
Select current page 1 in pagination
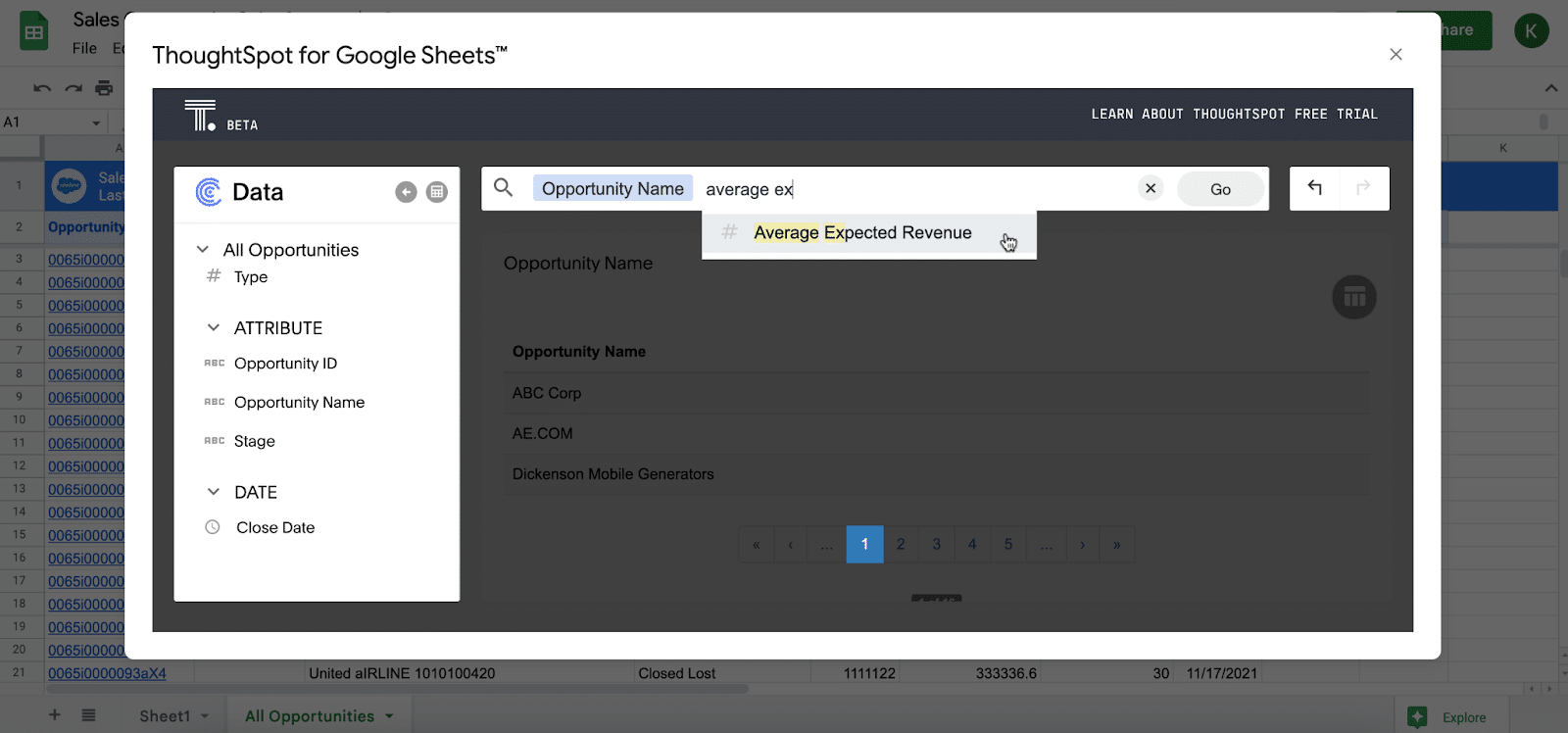point(864,544)
